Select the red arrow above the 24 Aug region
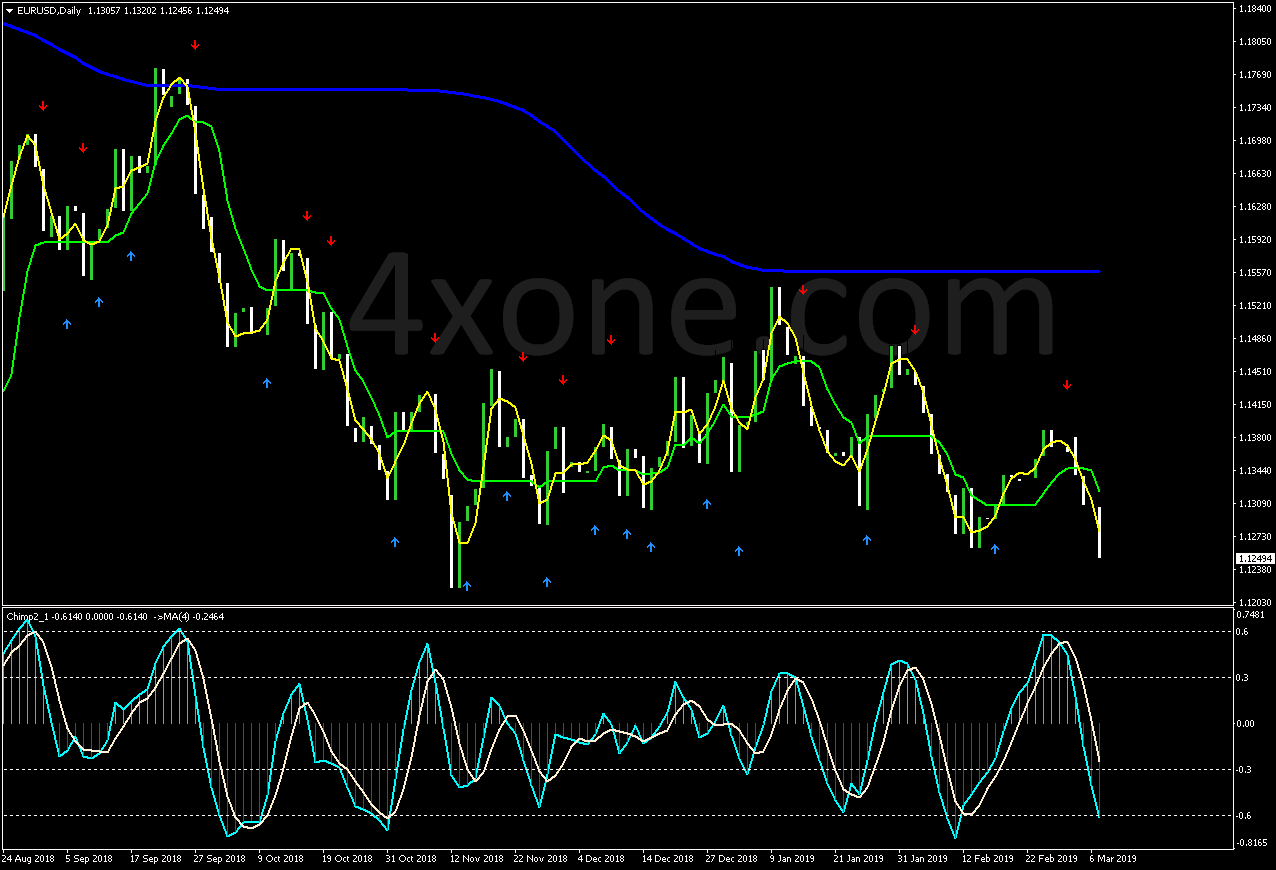The height and width of the screenshot is (870, 1276). (x=42, y=104)
